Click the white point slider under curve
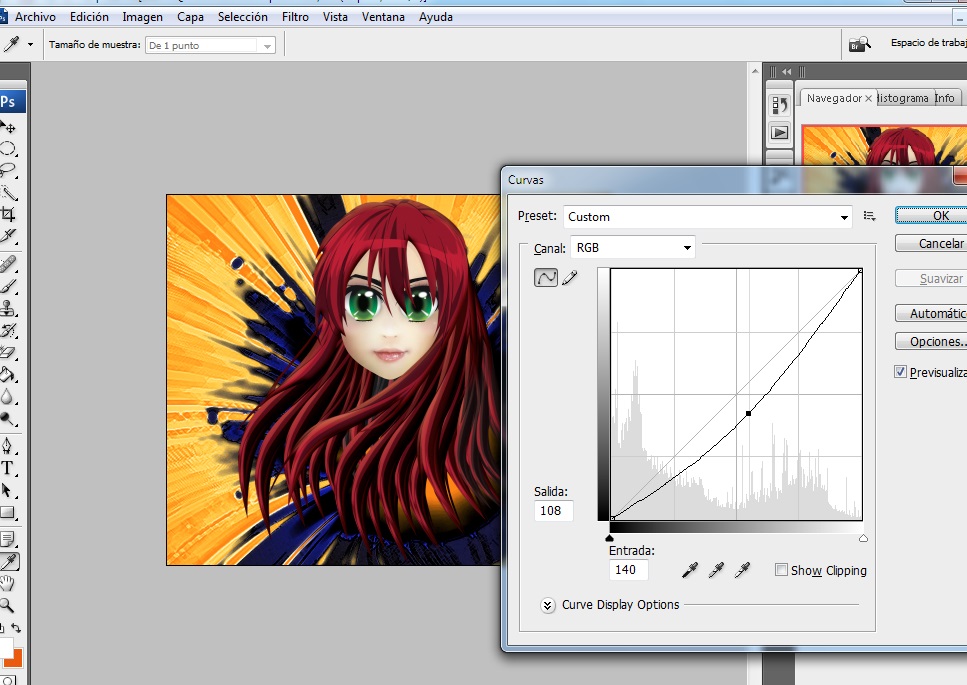The image size is (967, 685). [x=863, y=538]
